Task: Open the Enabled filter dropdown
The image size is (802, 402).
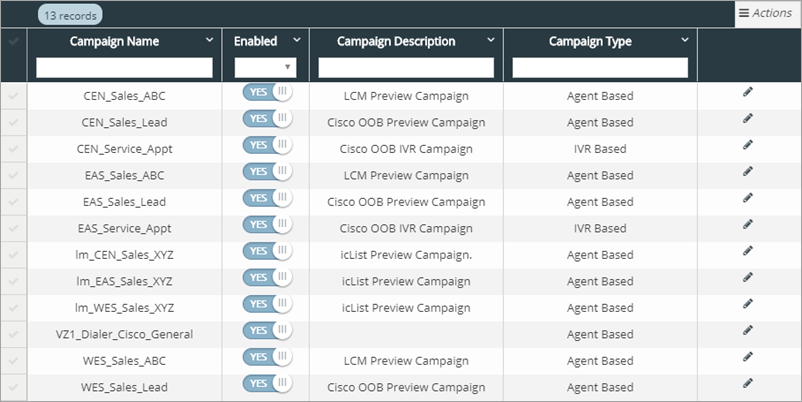Action: (x=265, y=67)
